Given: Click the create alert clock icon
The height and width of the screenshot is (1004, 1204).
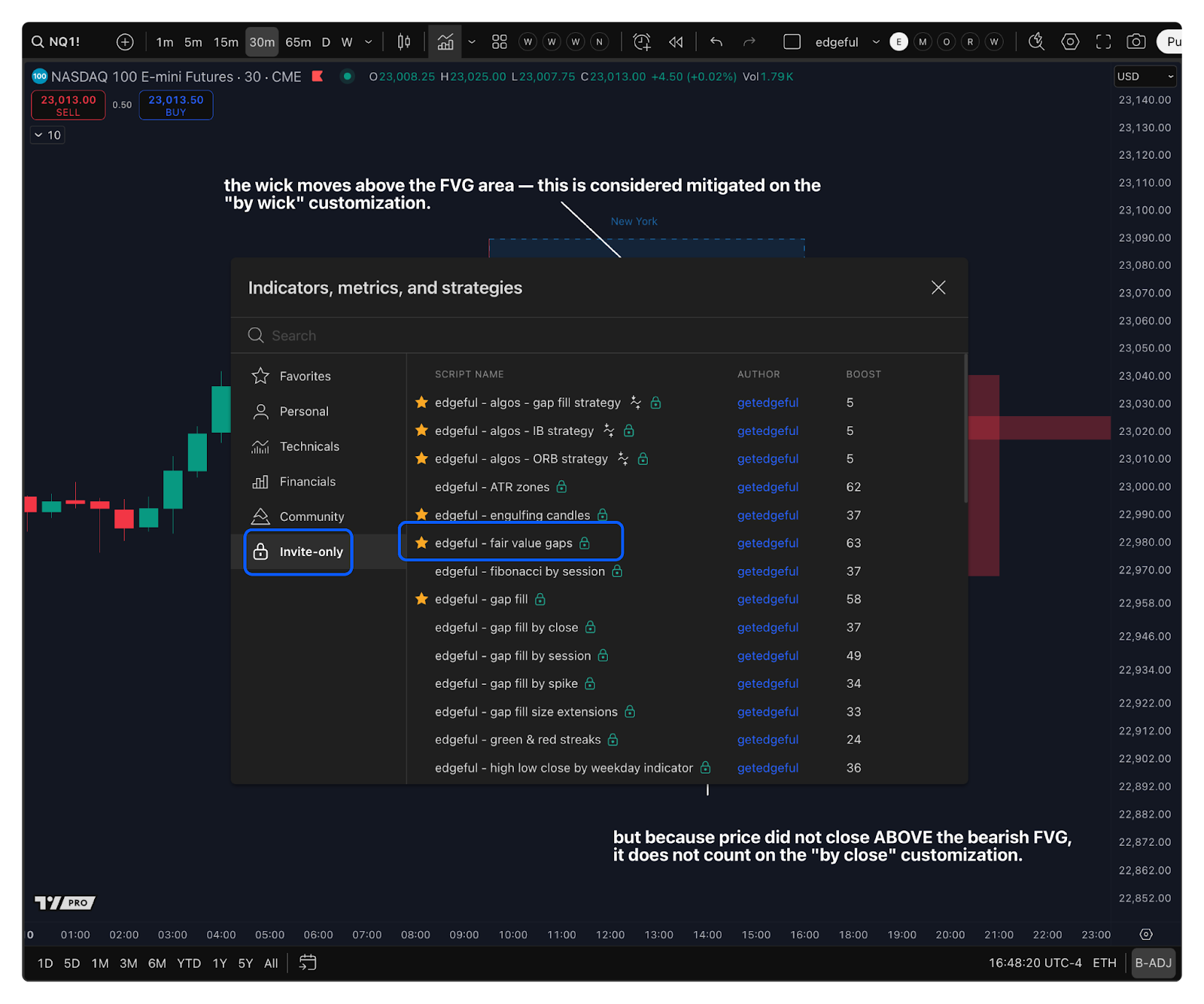Looking at the screenshot, I should pyautogui.click(x=642, y=42).
